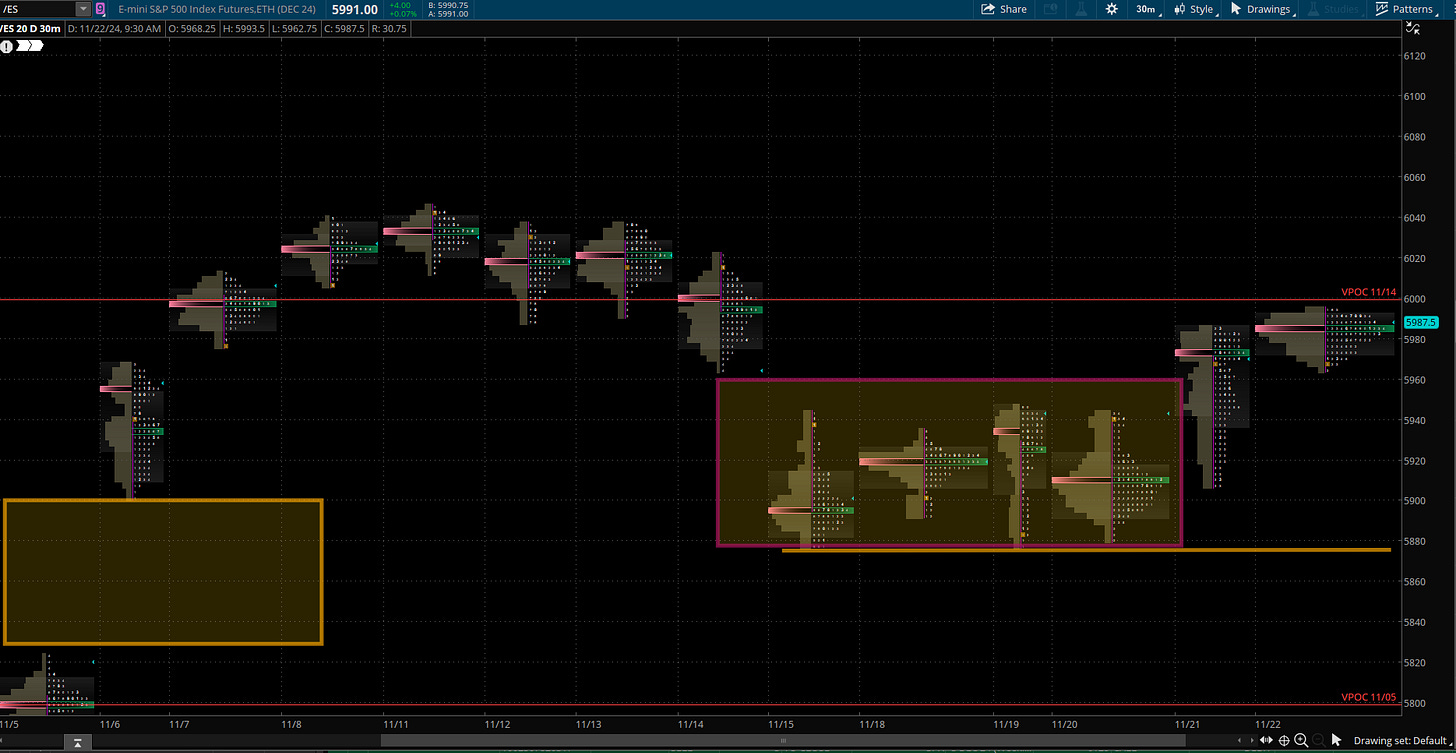Viewport: 1456px width, 753px height.
Task: Open the Style dropdown menu
Action: (1194, 9)
